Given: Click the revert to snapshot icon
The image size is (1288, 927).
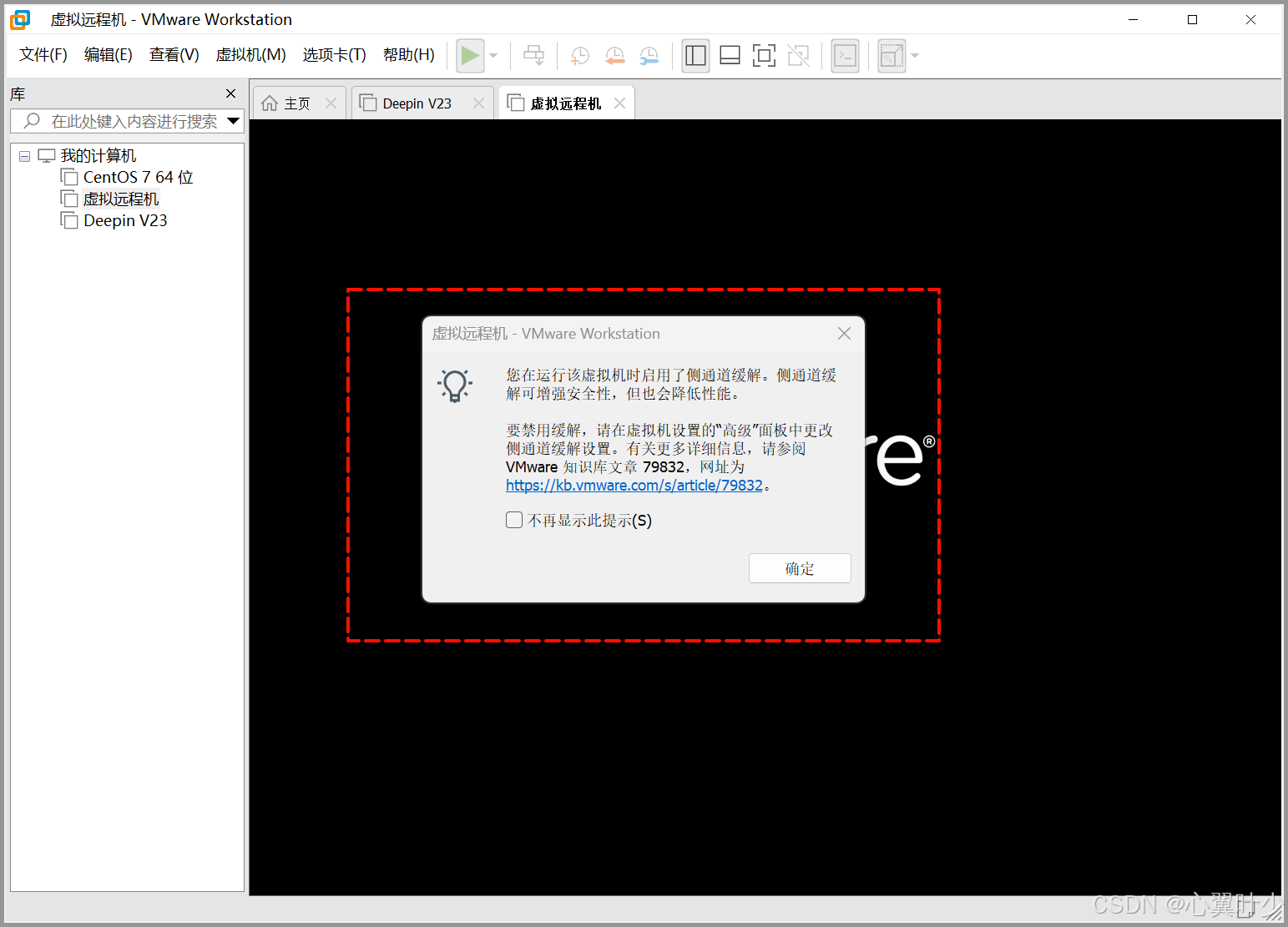Looking at the screenshot, I should (x=614, y=56).
